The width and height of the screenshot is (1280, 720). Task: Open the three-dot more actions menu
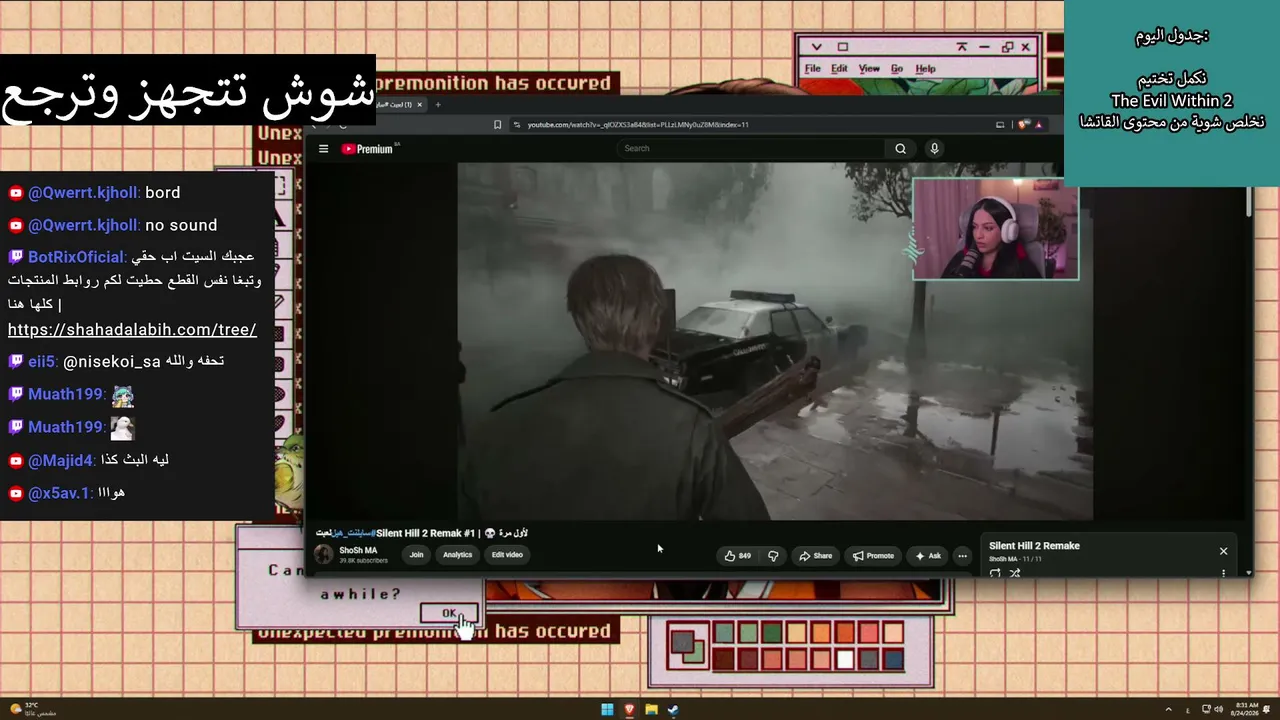(x=962, y=556)
